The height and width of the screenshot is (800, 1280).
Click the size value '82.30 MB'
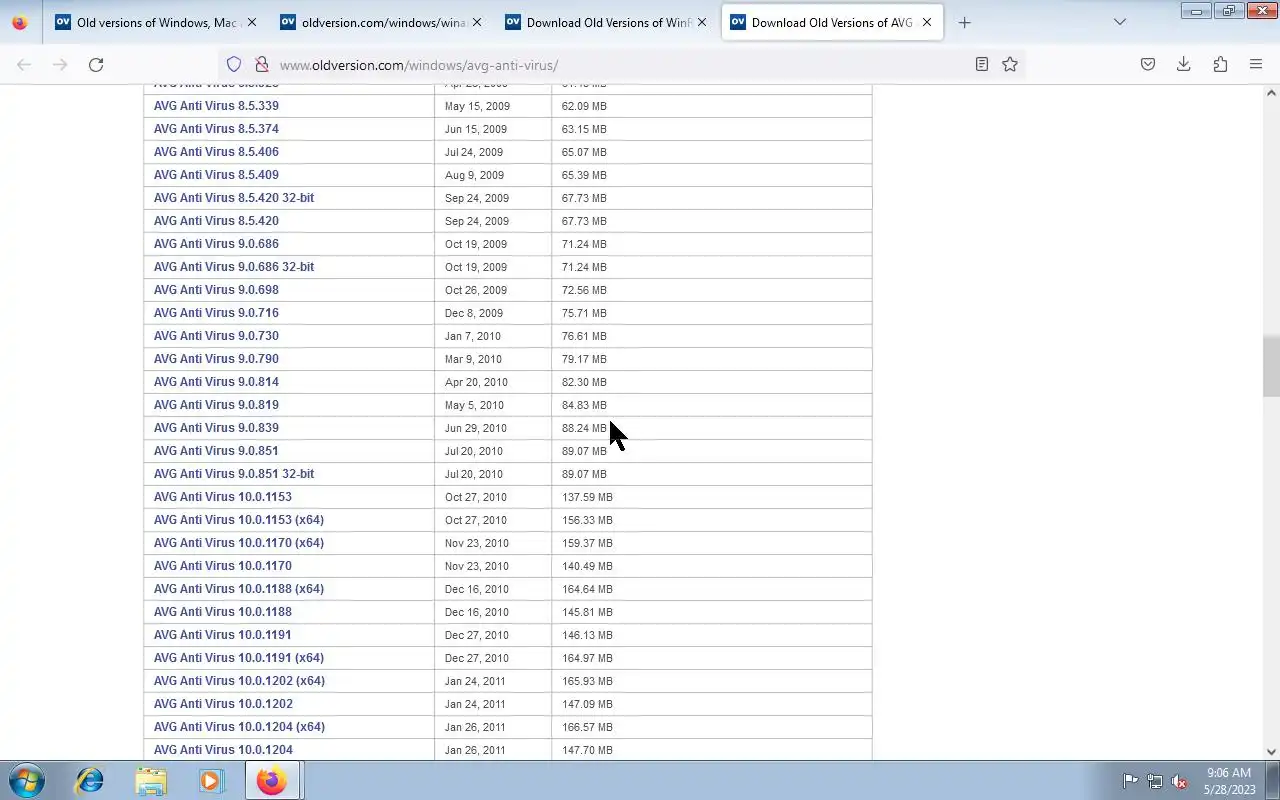pos(584,382)
